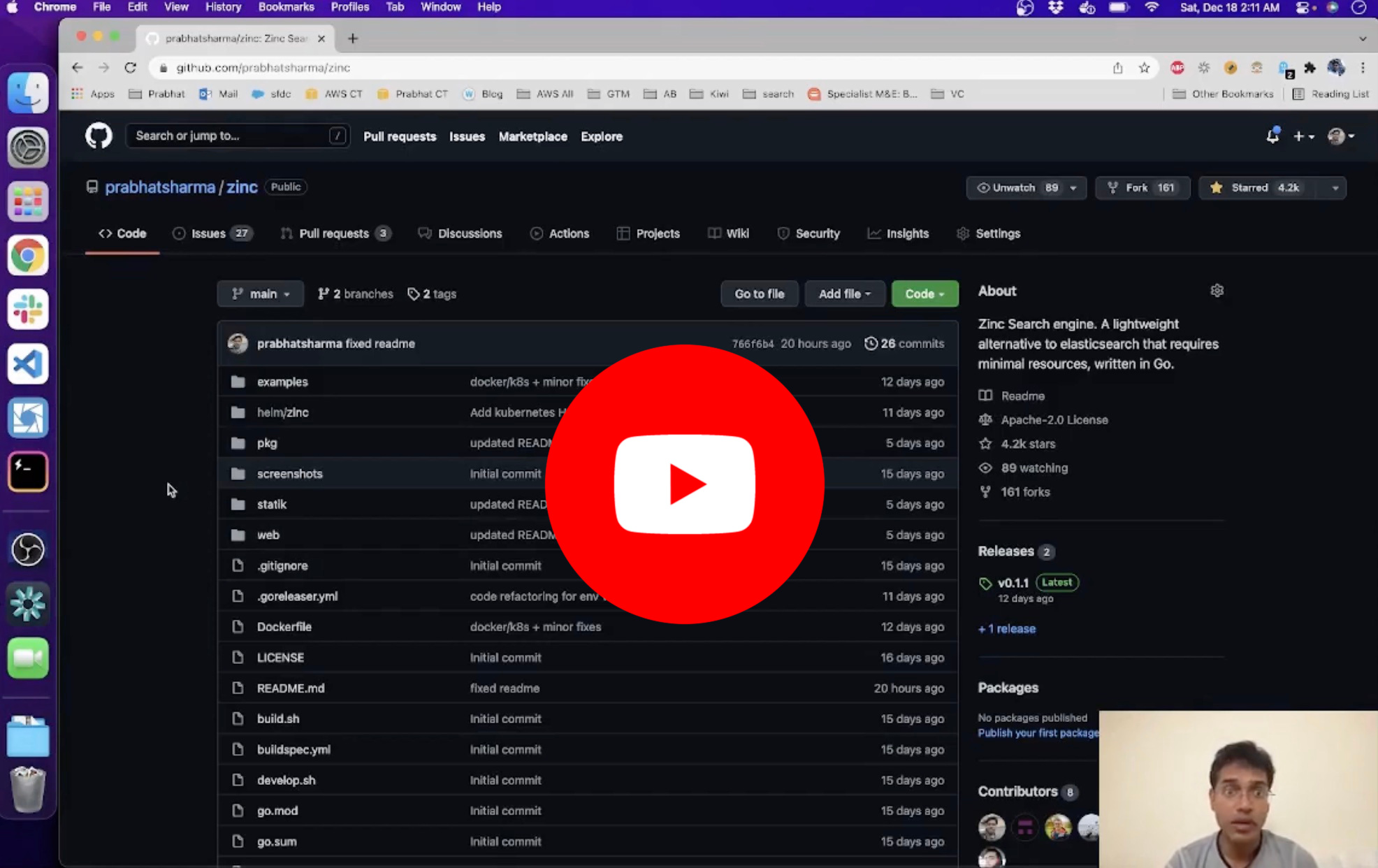Click the browser reload icon

(x=130, y=68)
